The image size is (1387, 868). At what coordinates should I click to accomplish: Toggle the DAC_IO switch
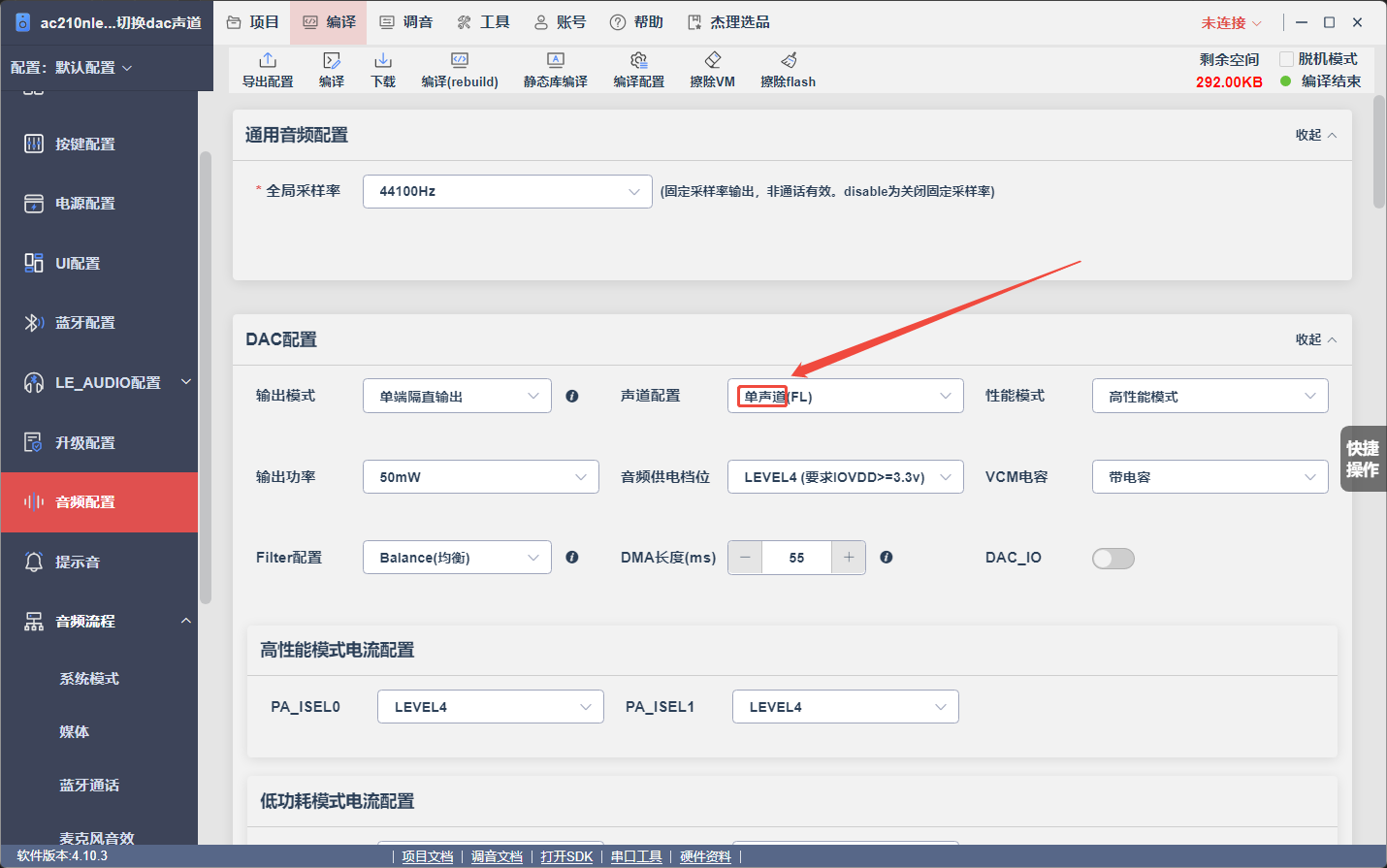point(1113,559)
